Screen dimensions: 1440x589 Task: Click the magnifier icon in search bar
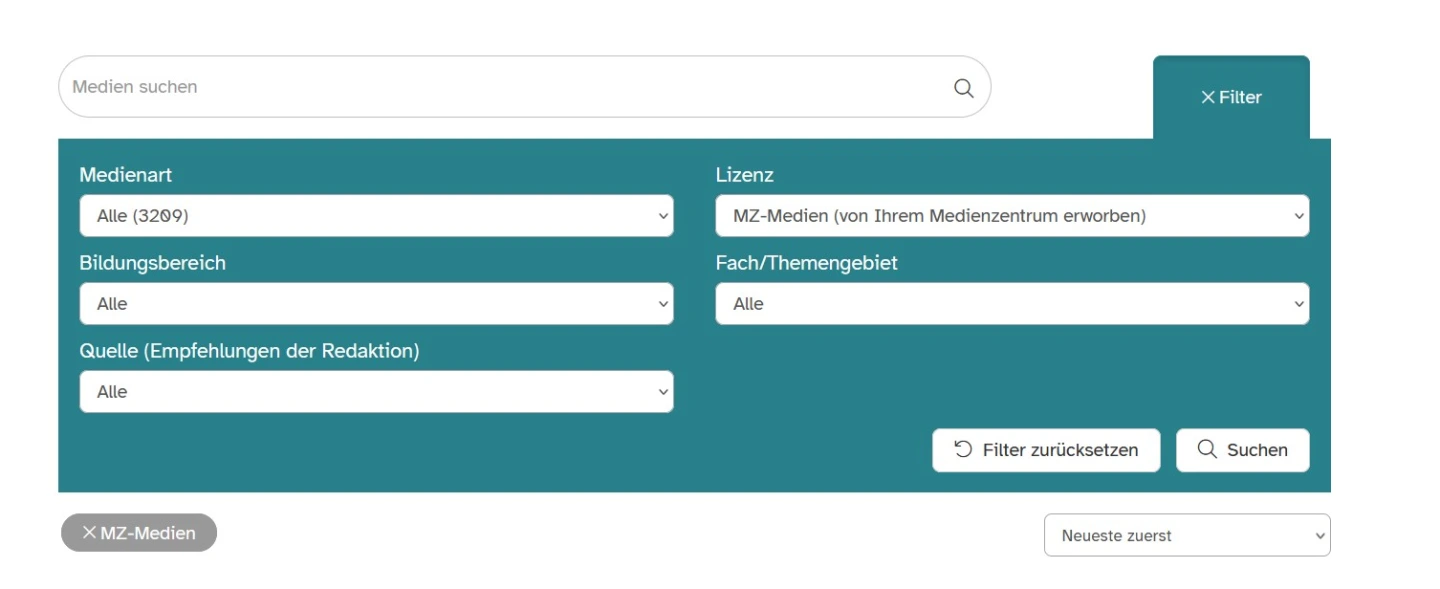pyautogui.click(x=963, y=88)
